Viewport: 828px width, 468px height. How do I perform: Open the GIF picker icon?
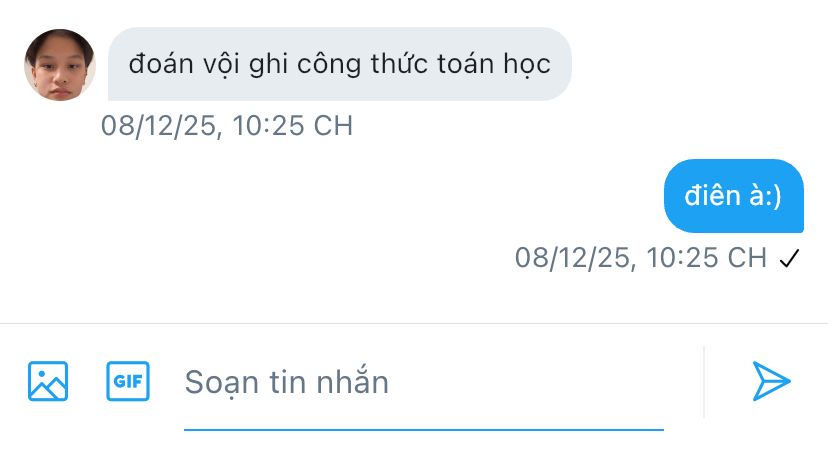pyautogui.click(x=128, y=381)
